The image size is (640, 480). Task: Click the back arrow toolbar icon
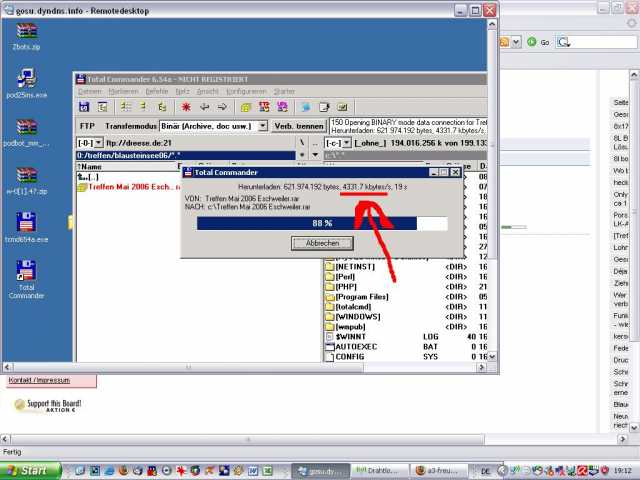pyautogui.click(x=204, y=107)
